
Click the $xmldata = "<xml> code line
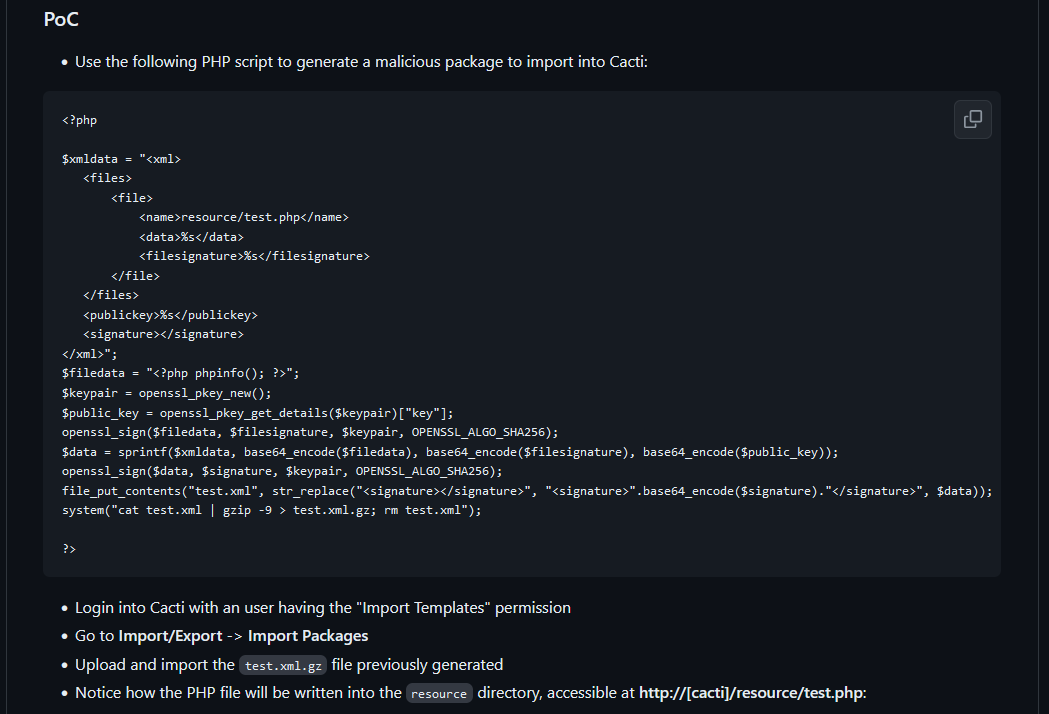tap(121, 159)
